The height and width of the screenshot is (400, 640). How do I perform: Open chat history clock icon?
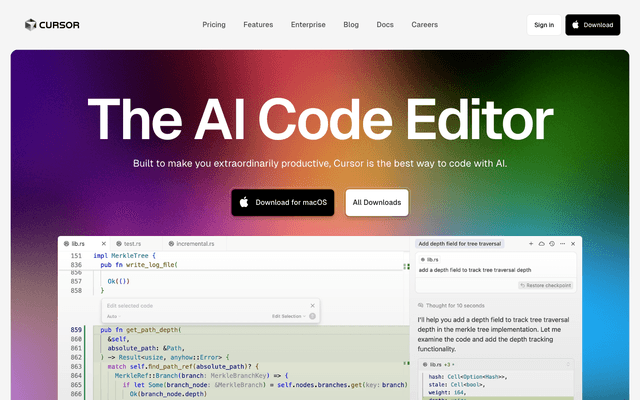coord(552,244)
